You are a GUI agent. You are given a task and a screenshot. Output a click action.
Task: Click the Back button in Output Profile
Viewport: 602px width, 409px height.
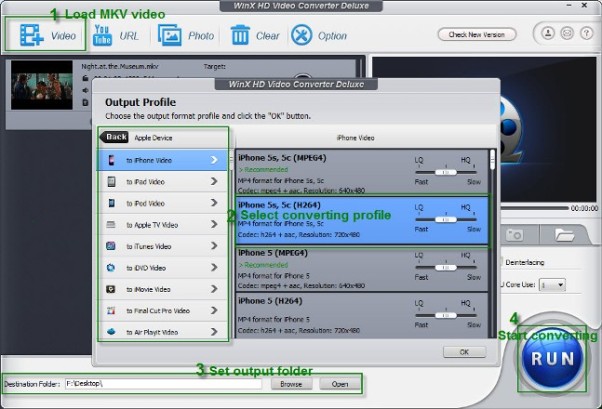click(x=114, y=137)
